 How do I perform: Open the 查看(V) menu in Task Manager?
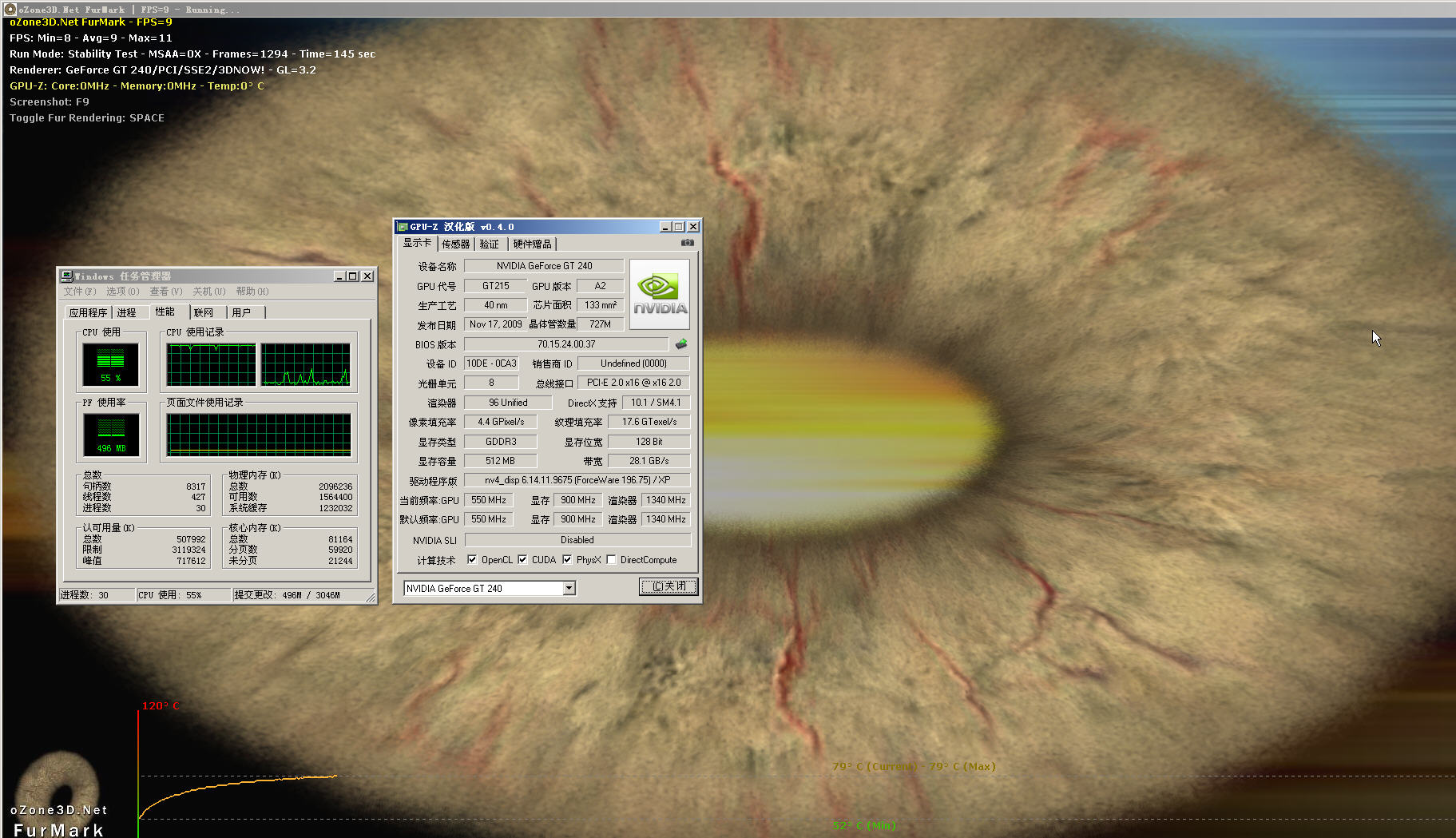point(166,292)
